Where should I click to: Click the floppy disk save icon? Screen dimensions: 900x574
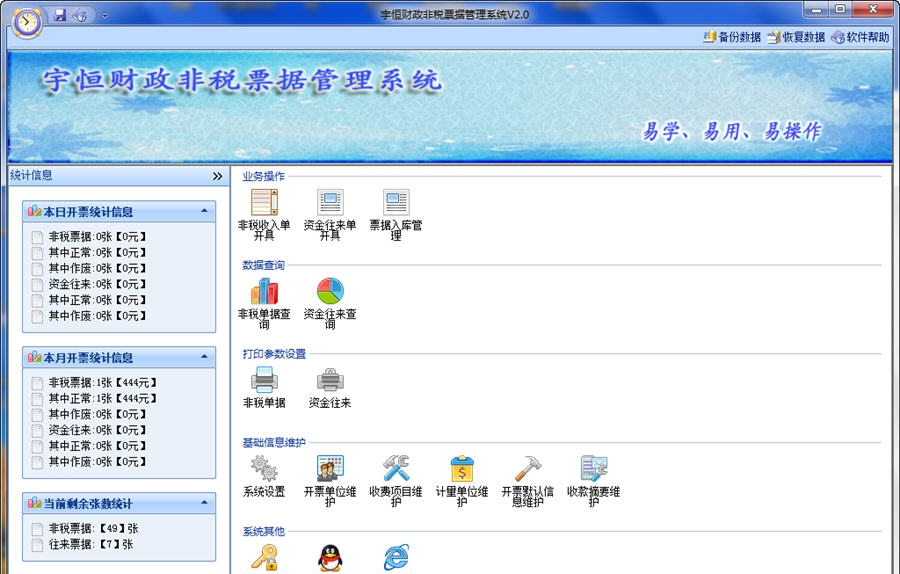tap(60, 15)
